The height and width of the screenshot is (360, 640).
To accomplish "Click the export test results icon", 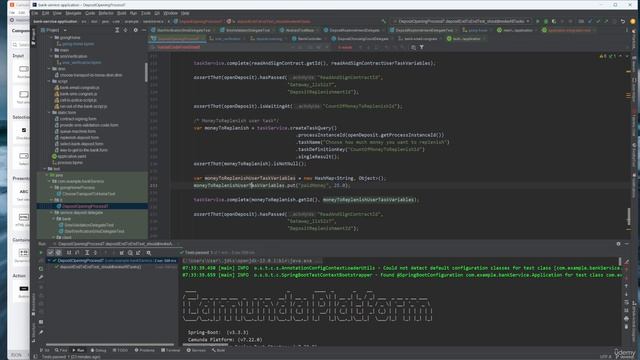I will [x=138, y=253].
